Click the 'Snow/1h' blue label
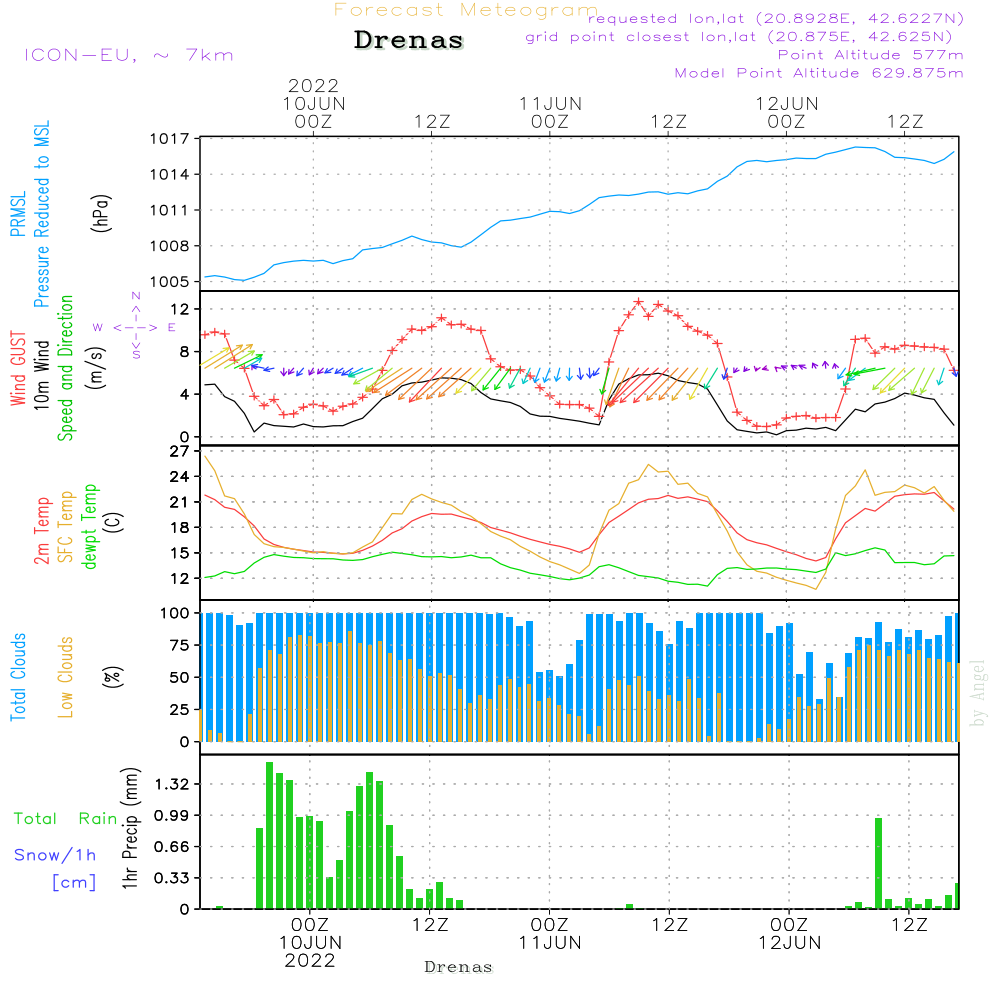The image size is (1000, 1000). click(x=55, y=855)
